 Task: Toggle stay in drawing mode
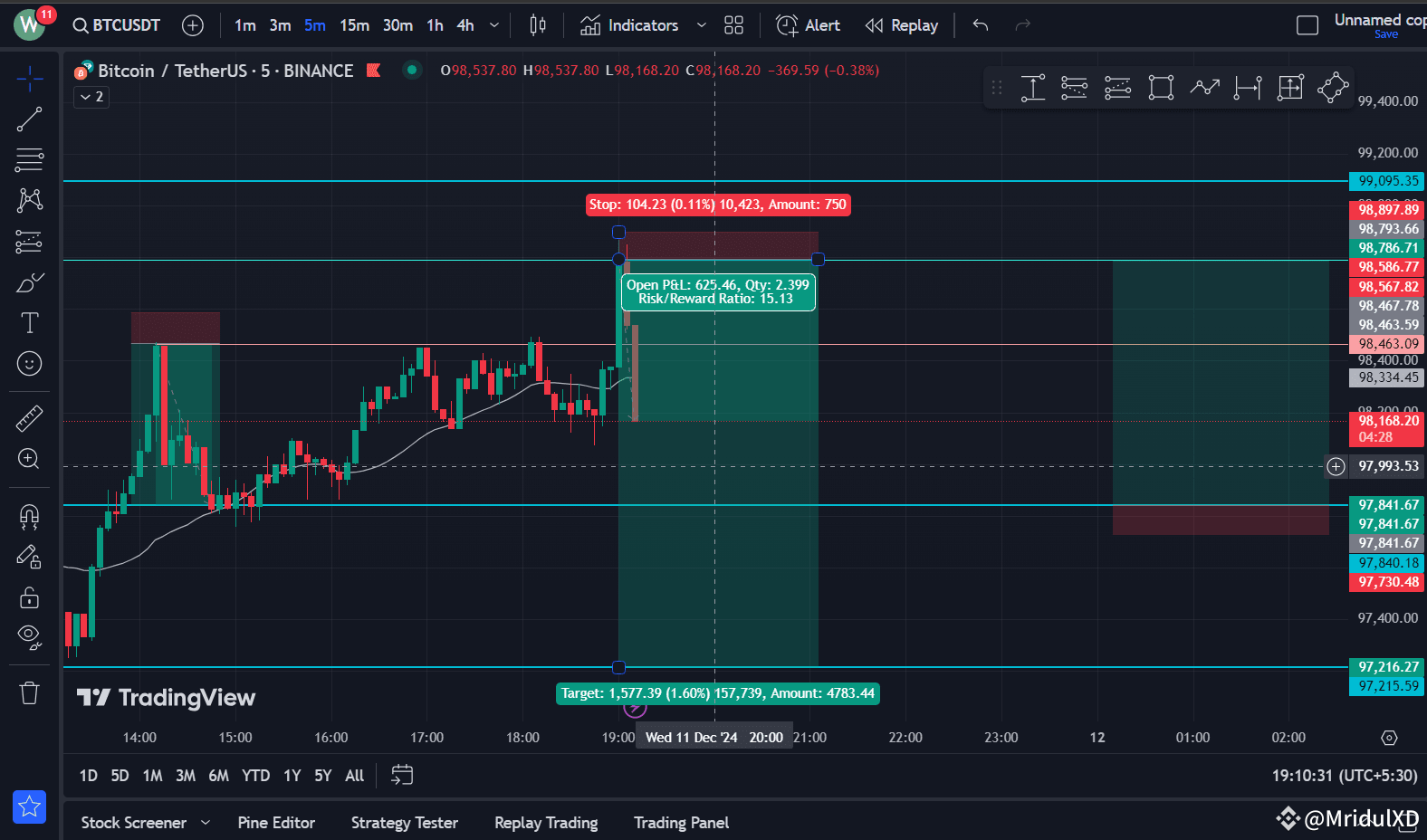29,557
